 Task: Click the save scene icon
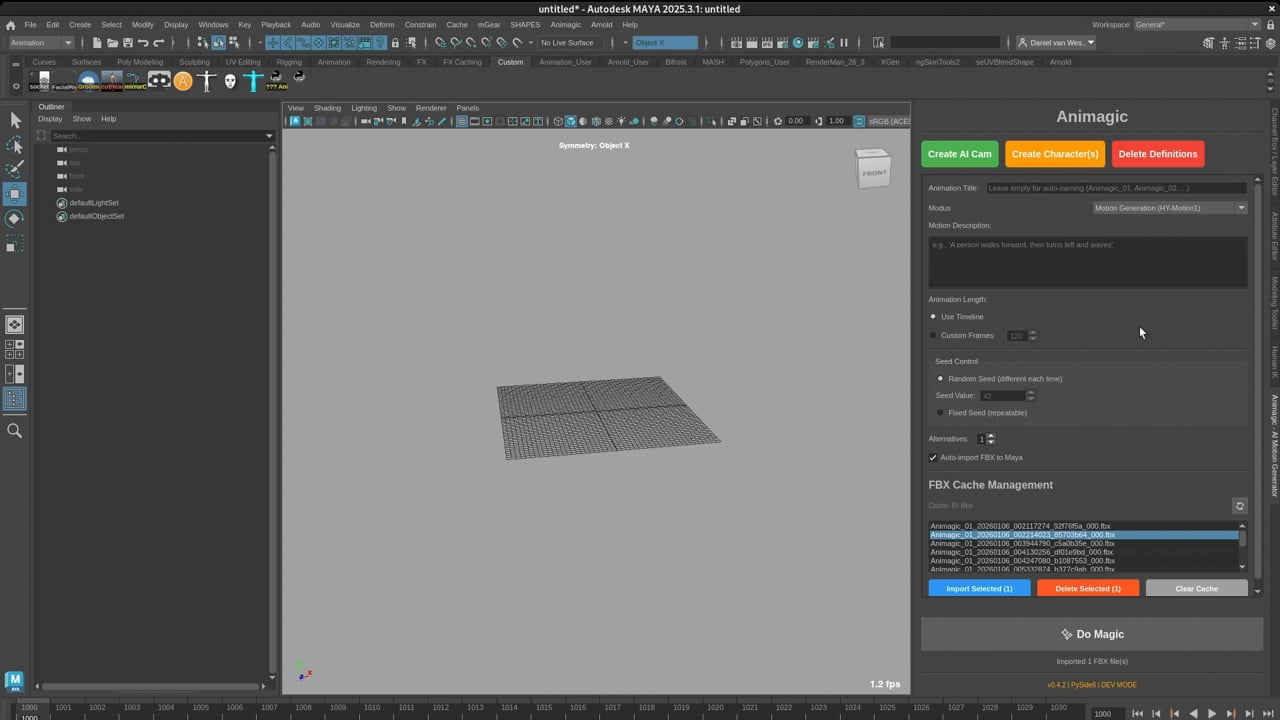tap(128, 43)
